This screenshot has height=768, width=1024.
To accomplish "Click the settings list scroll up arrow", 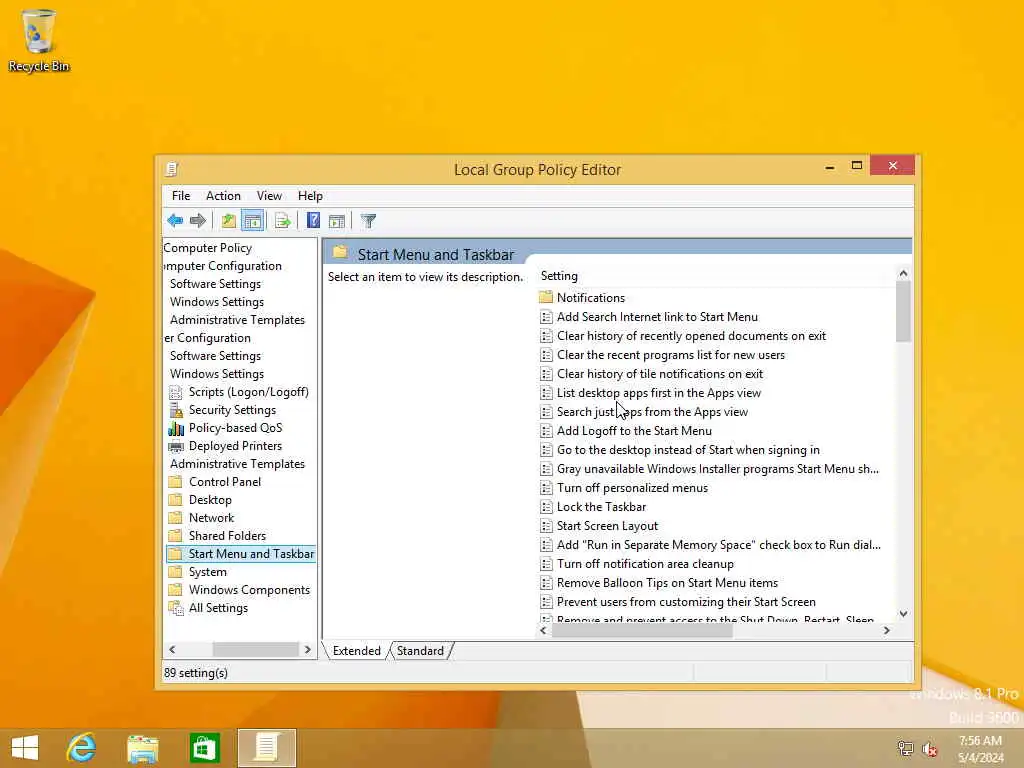I will 903,273.
